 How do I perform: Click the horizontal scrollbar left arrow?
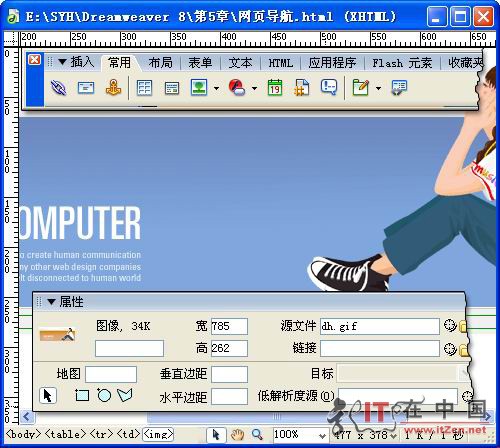click(27, 417)
